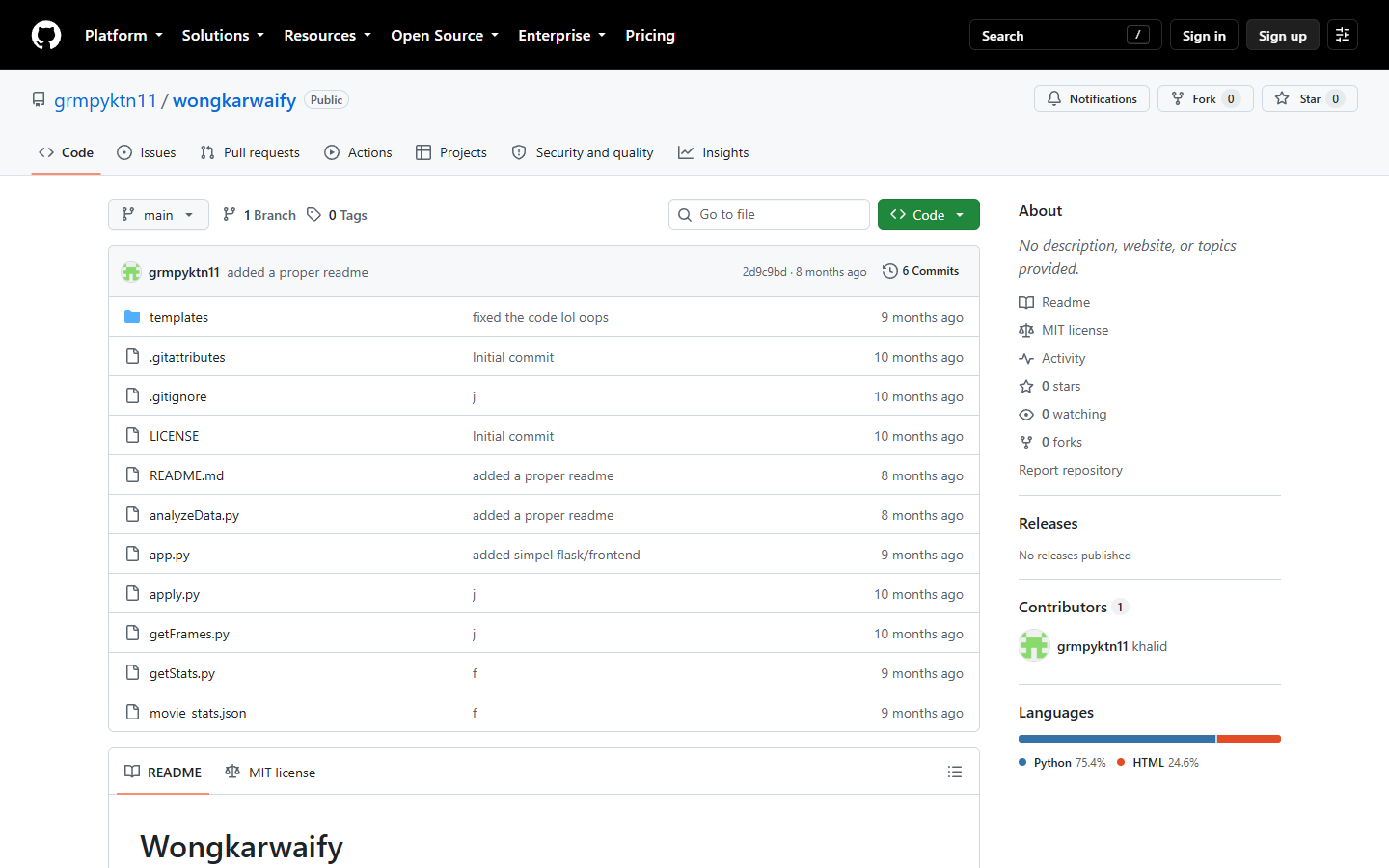
Task: Open the Insights tab
Action: (714, 152)
